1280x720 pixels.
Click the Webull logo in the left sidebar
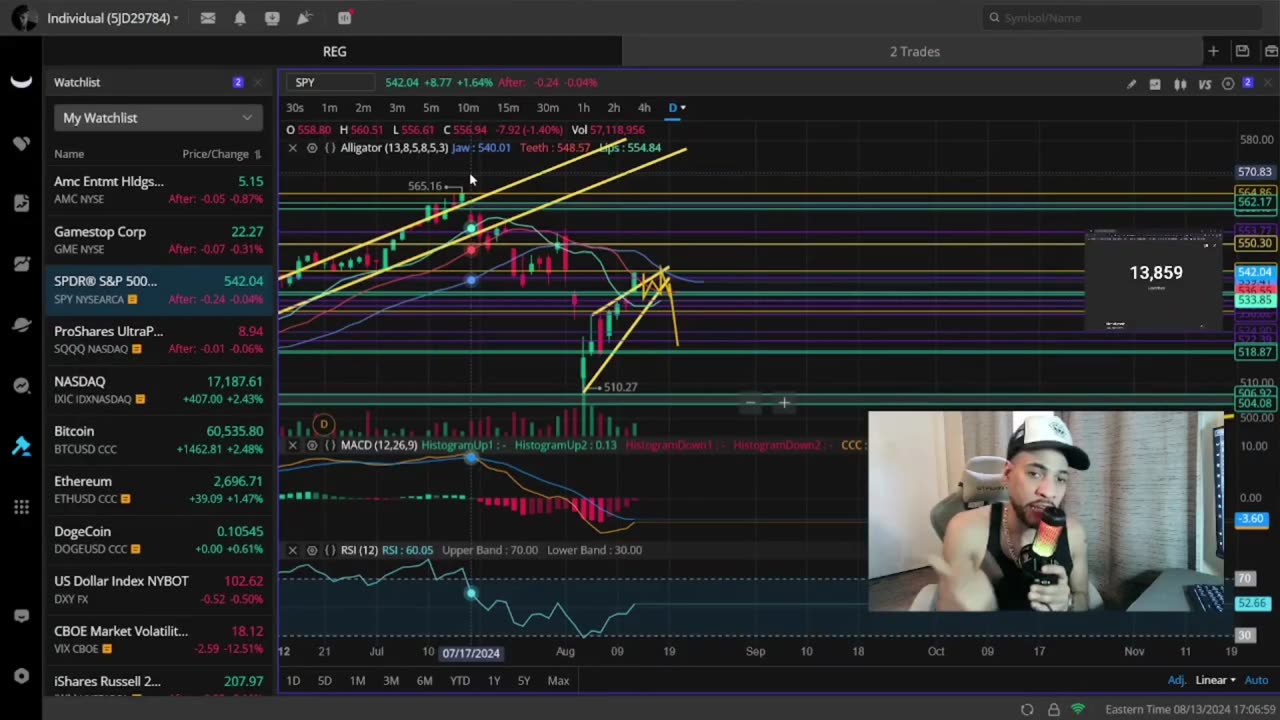[21, 82]
